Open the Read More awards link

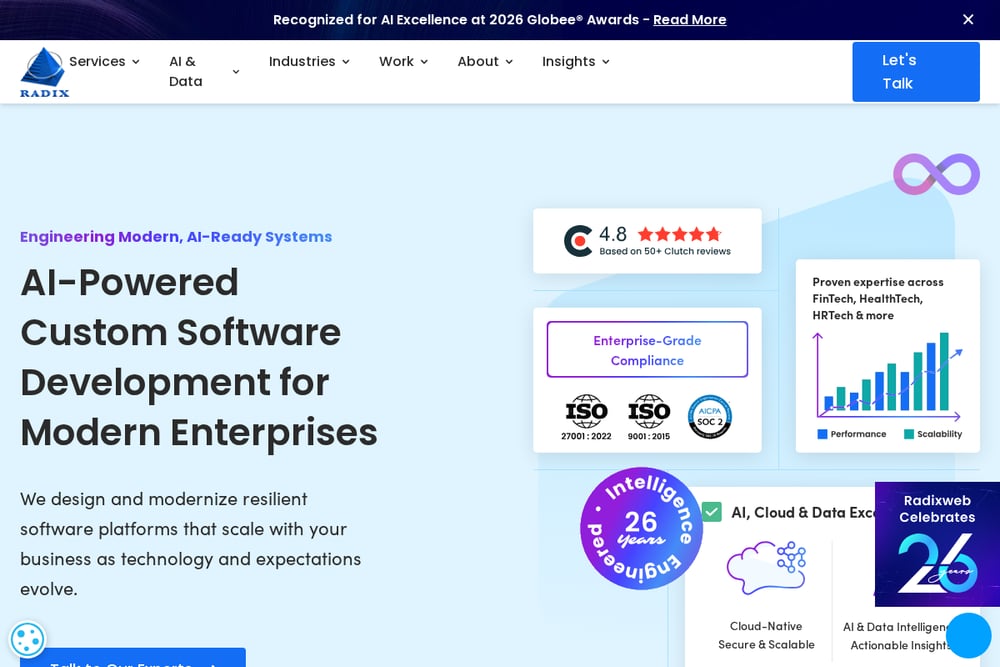(x=689, y=20)
